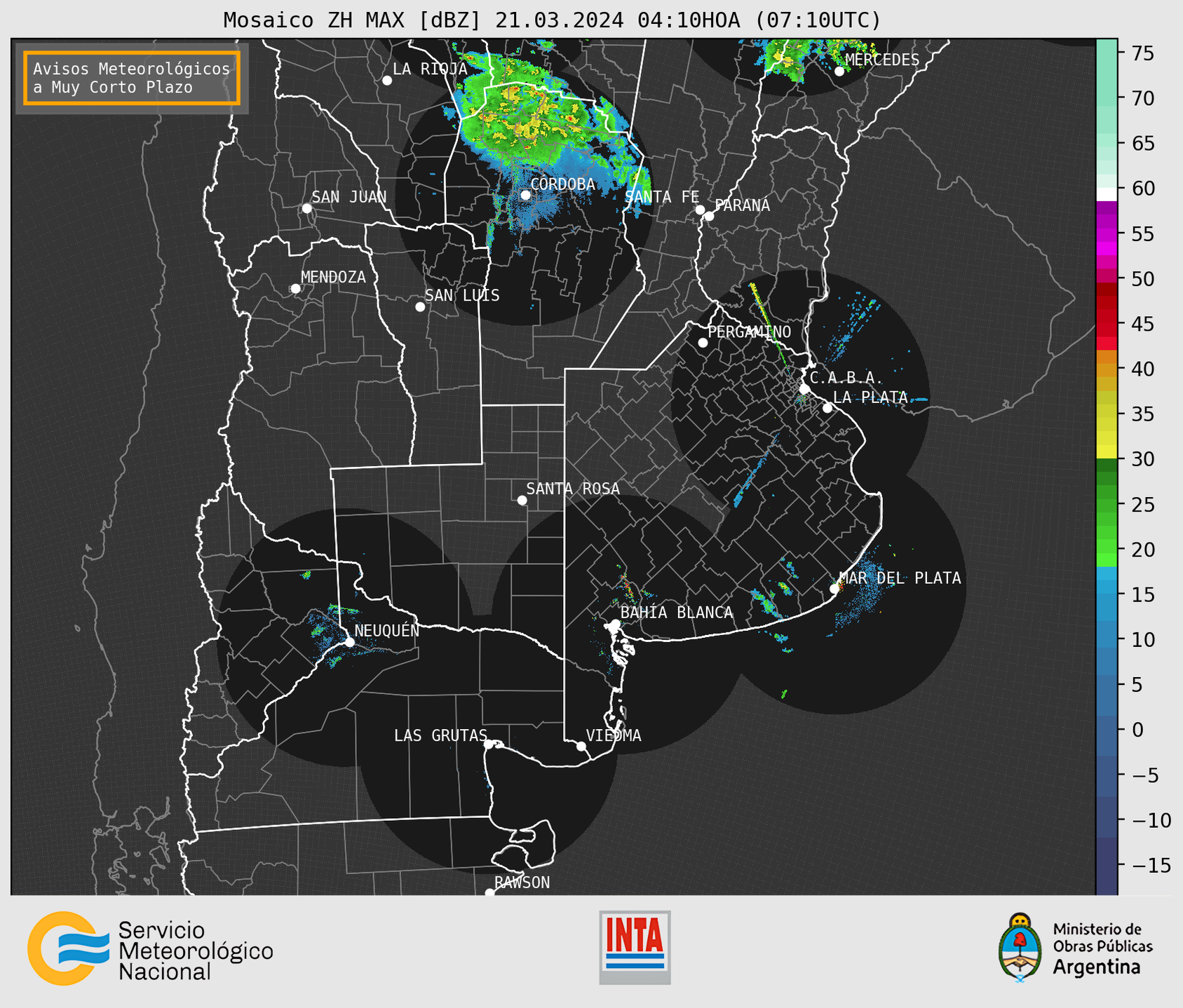Click the 'MAR DEL PLATA' city label
1183x1008 pixels.
(x=900, y=578)
